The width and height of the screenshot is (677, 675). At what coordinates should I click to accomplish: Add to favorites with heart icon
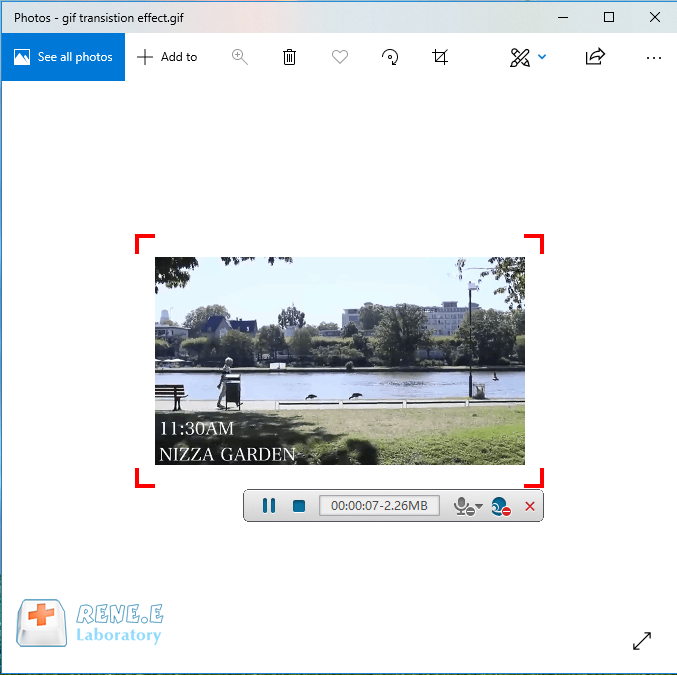[x=340, y=57]
